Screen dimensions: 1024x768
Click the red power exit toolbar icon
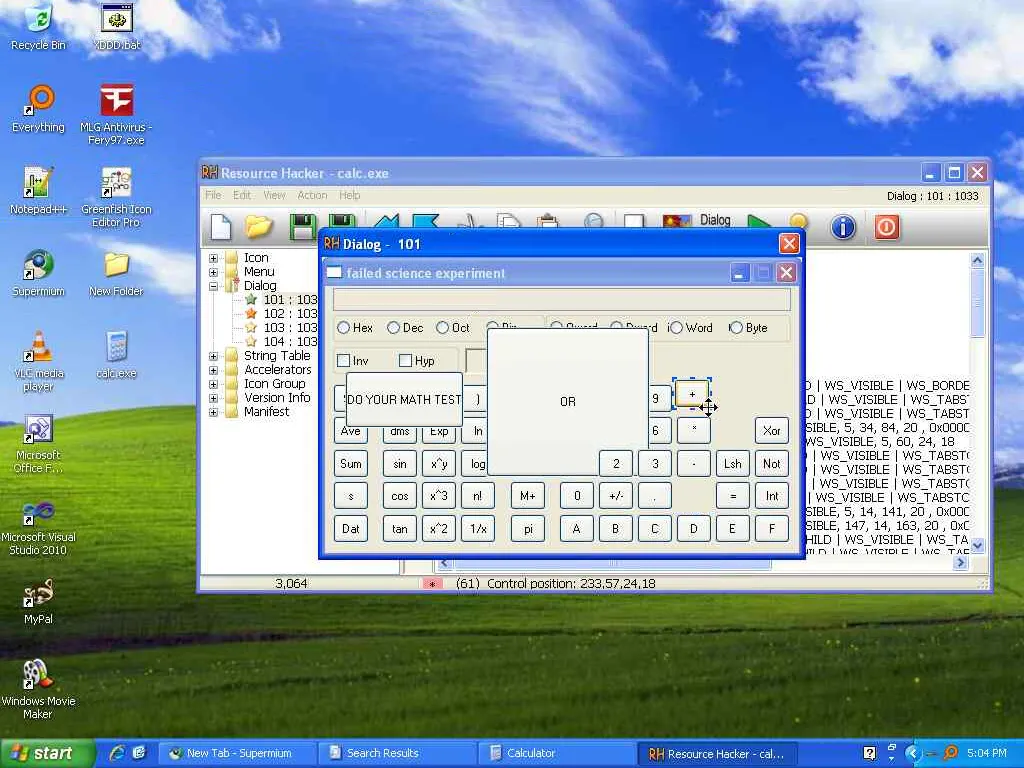tap(886, 227)
